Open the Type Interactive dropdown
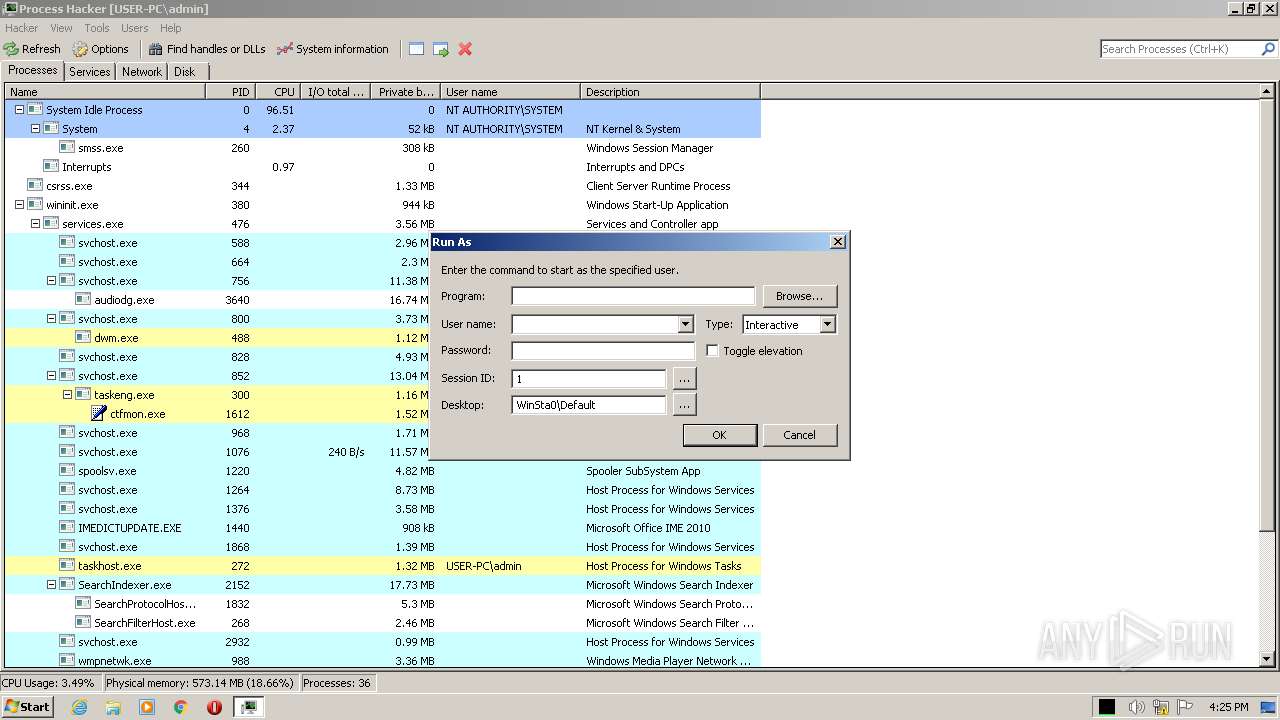 (x=827, y=324)
